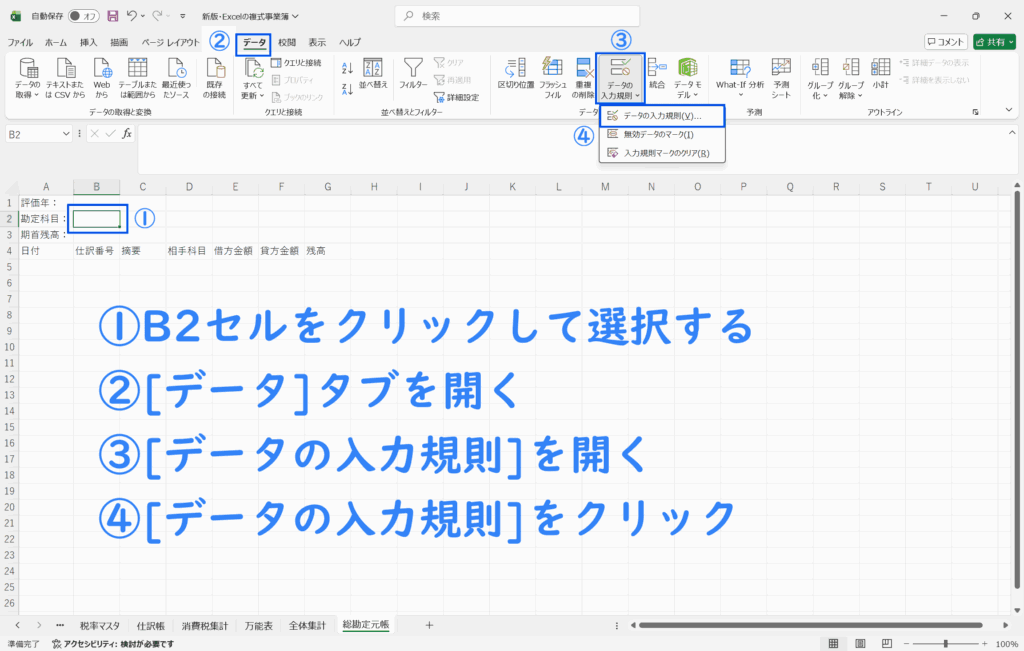
Task: Toggle the AutoSave (自動保存) switch
Action: coord(83,16)
